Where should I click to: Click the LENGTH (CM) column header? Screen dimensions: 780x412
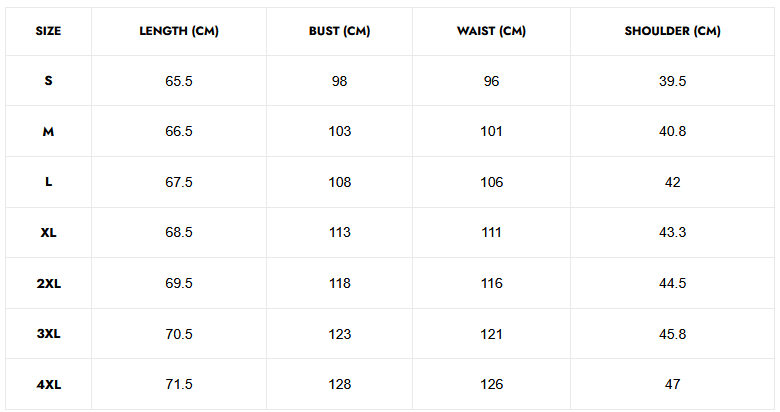click(x=179, y=31)
